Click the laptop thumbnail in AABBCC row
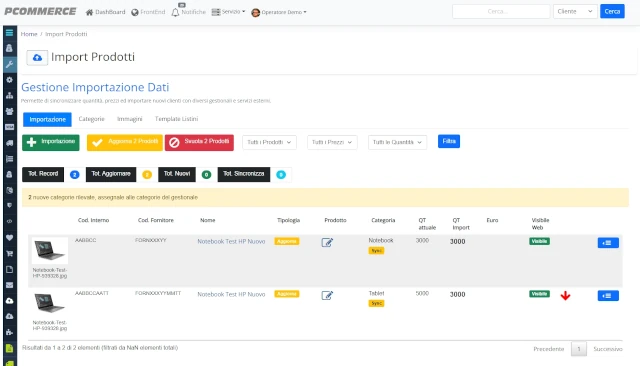 click(50, 250)
